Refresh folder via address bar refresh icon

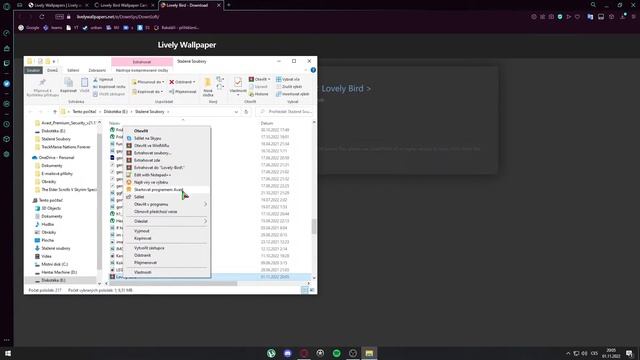[246, 111]
